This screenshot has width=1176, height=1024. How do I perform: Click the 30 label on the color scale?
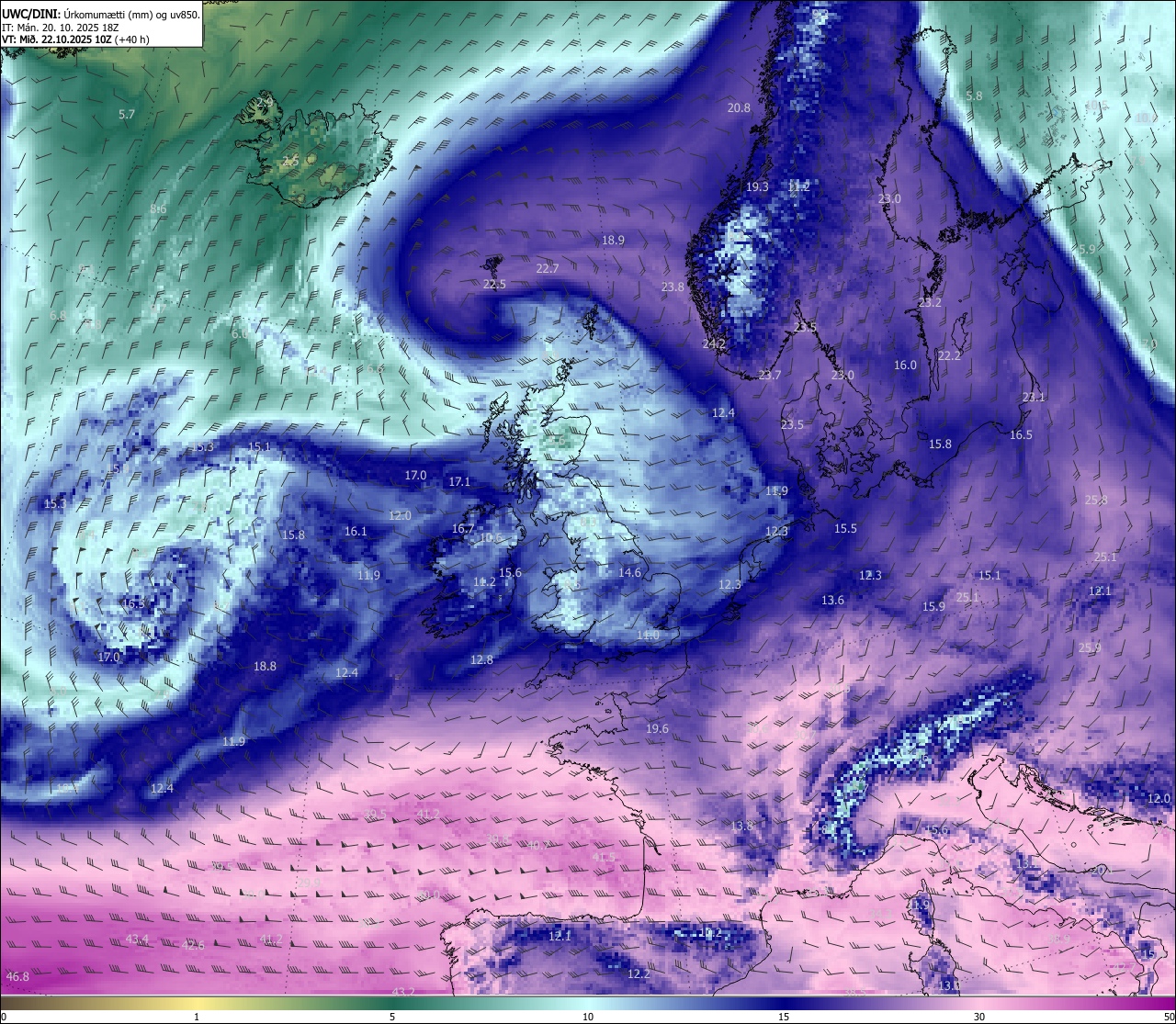[979, 1017]
